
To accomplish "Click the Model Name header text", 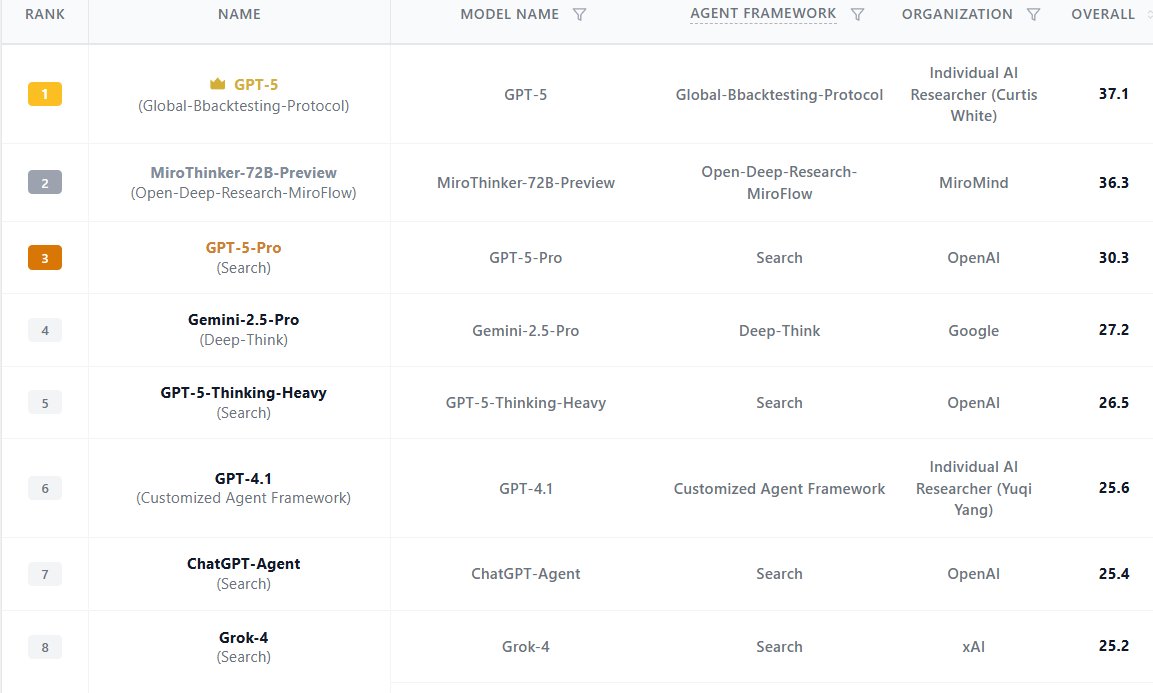I will (510, 15).
